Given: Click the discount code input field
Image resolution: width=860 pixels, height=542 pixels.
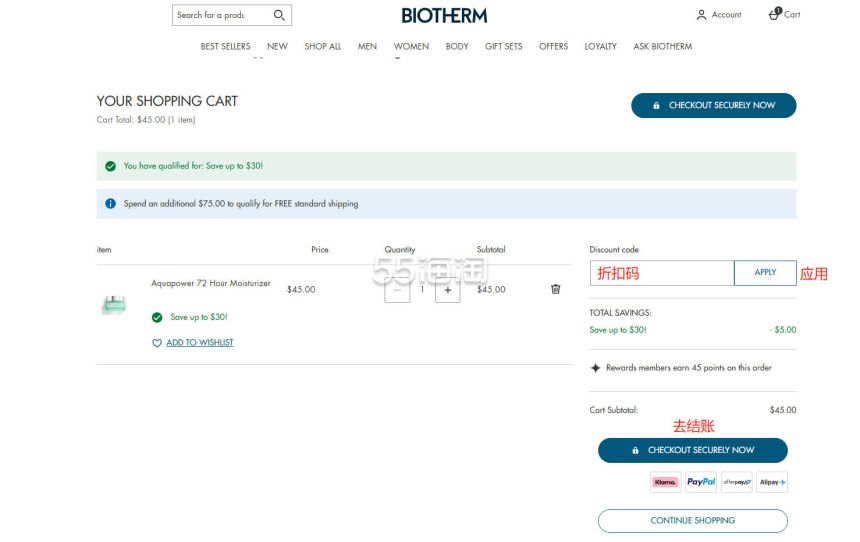Looking at the screenshot, I should [x=661, y=272].
